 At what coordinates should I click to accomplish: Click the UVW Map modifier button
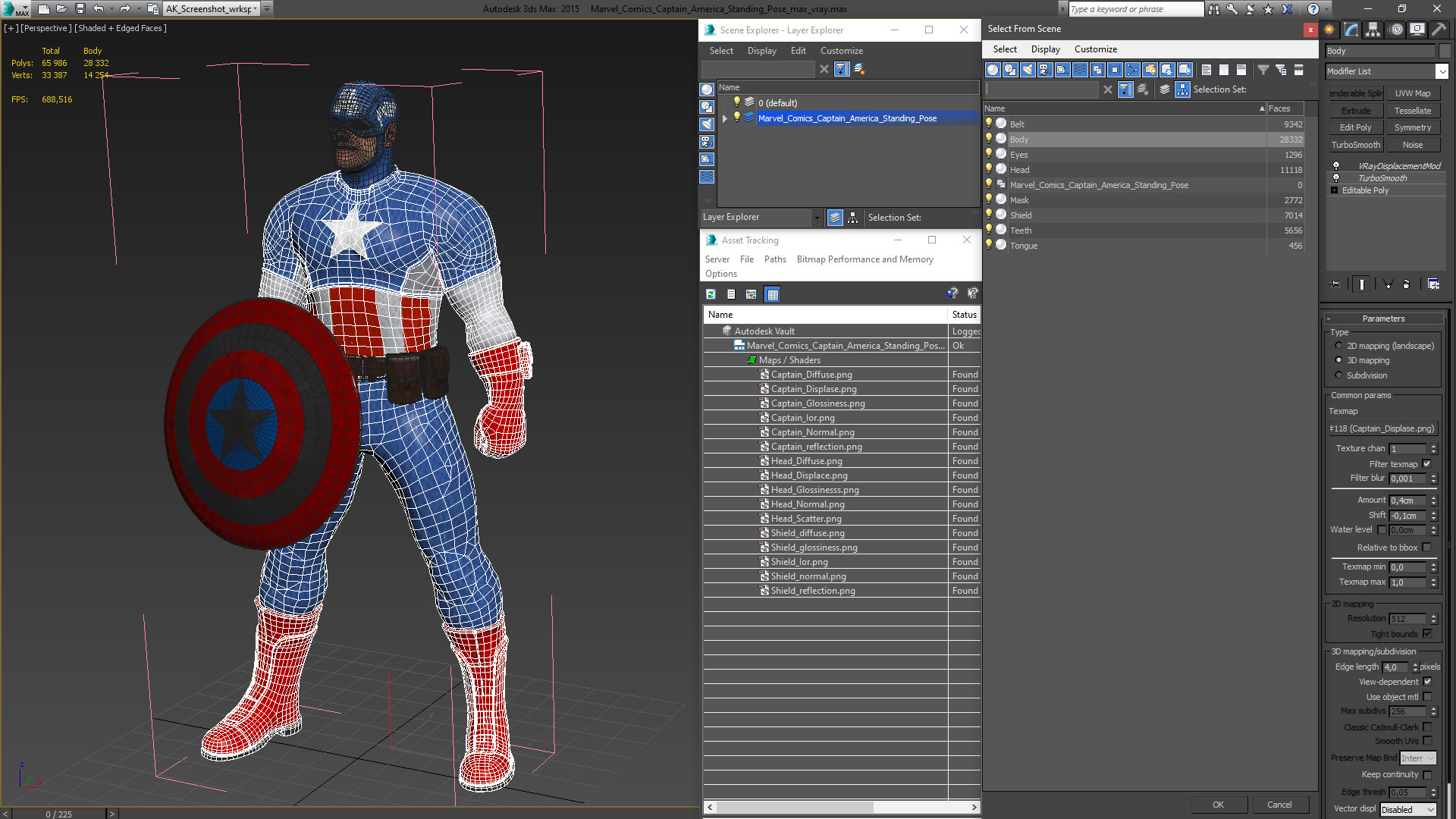click(x=1412, y=93)
